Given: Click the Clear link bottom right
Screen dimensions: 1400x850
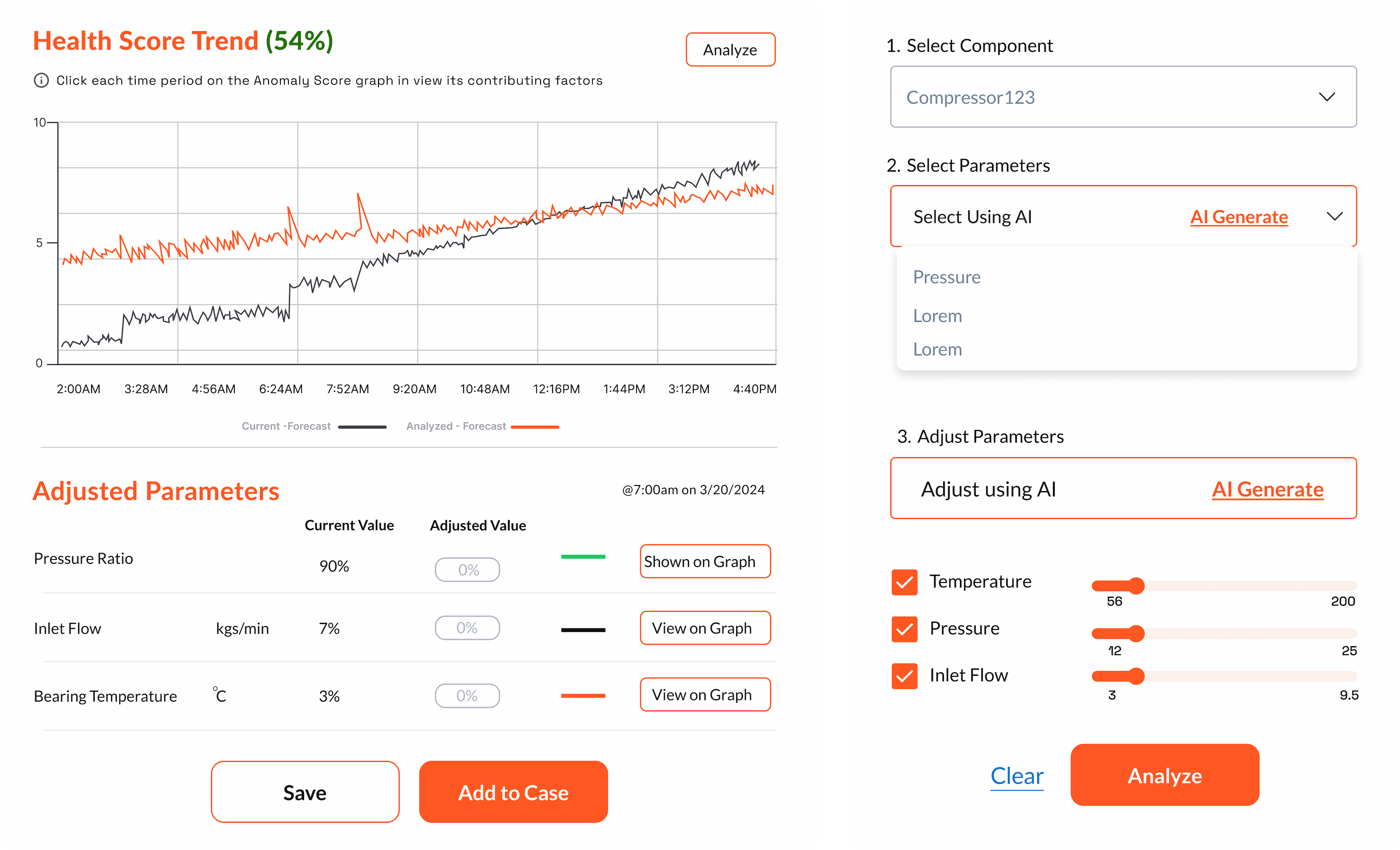Looking at the screenshot, I should [x=1017, y=775].
